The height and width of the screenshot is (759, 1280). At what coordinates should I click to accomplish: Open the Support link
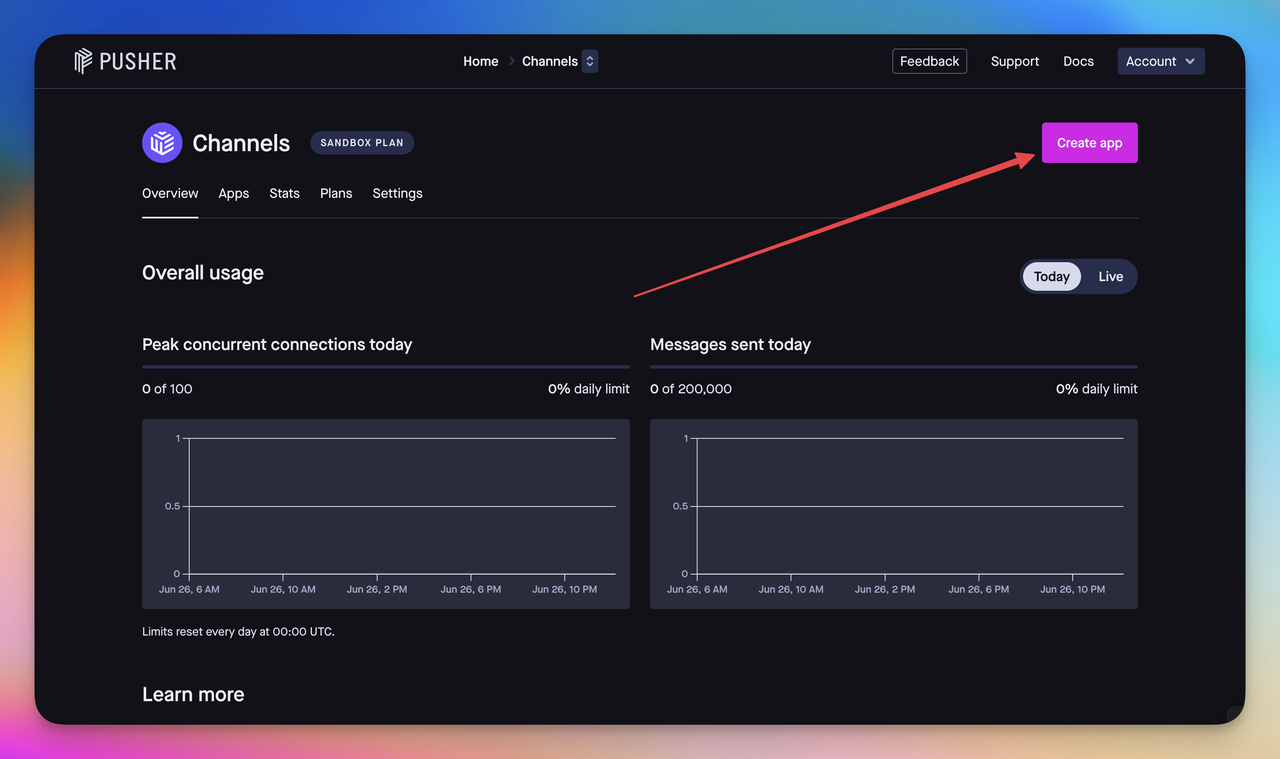1015,61
